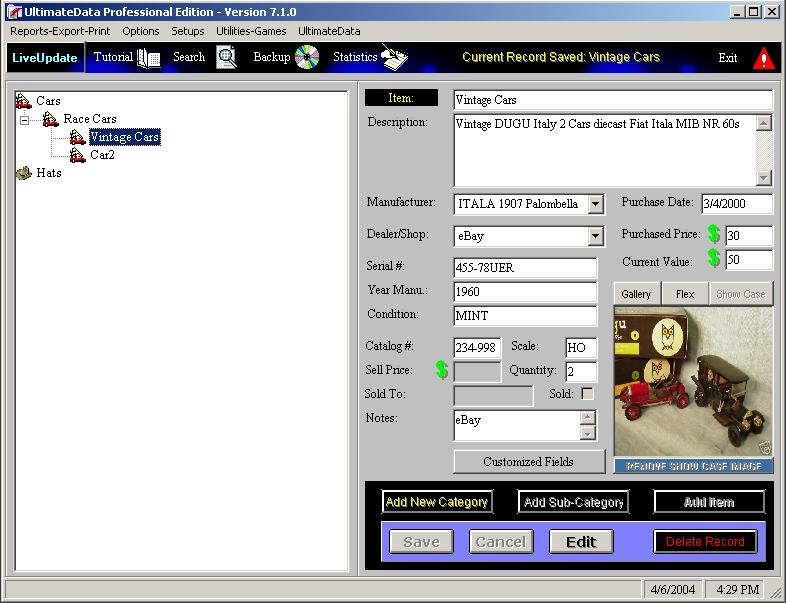Switch to the Flex tab
Viewport: 786px width, 603px height.
coord(685,294)
